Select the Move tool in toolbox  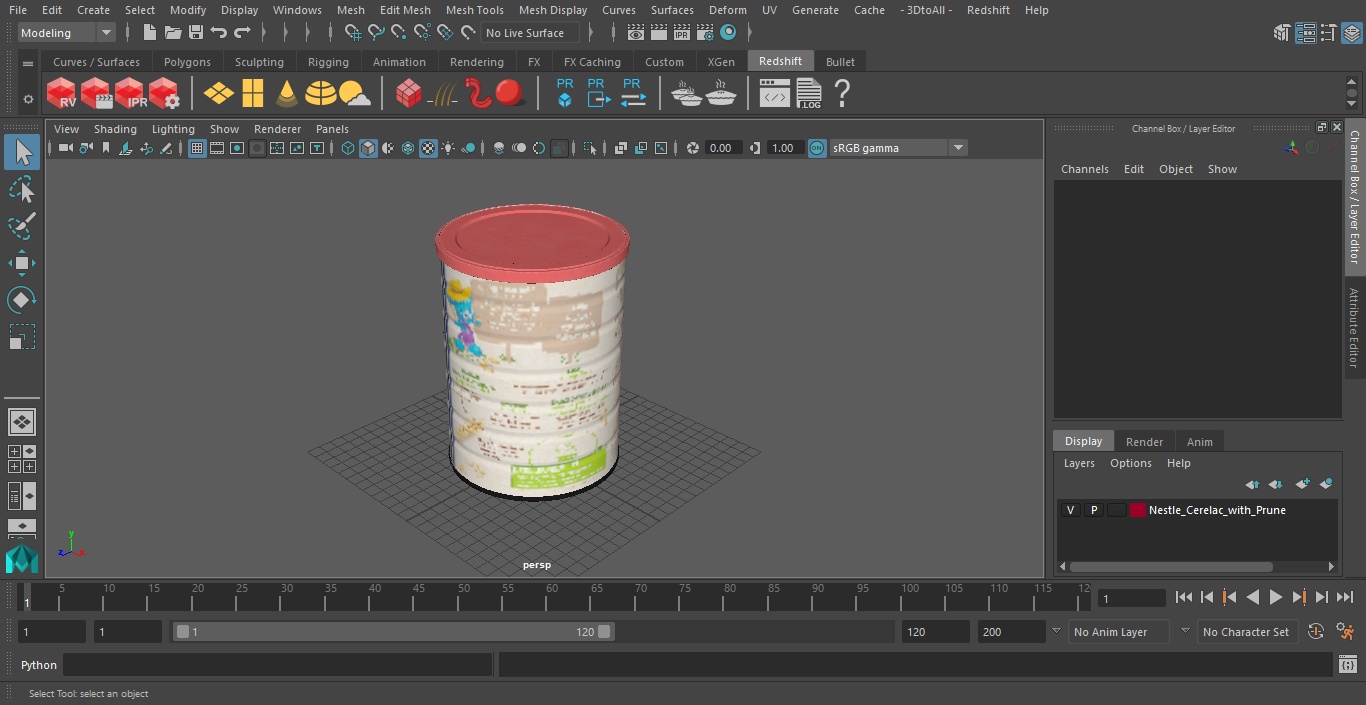[x=22, y=263]
